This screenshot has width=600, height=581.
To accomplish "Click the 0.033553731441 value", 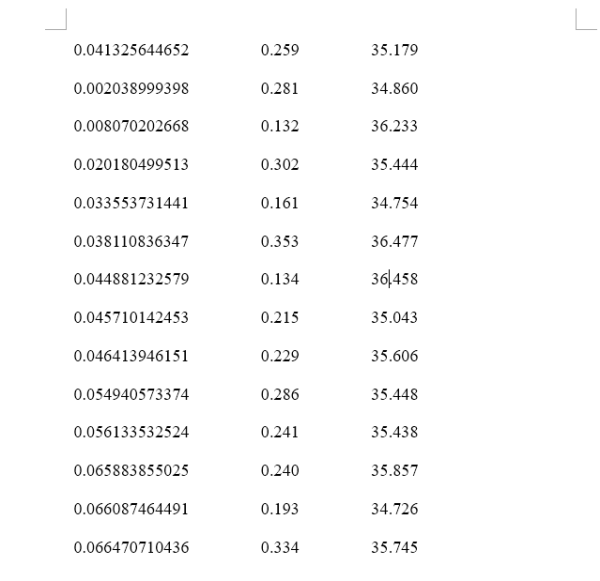I will coord(132,203).
